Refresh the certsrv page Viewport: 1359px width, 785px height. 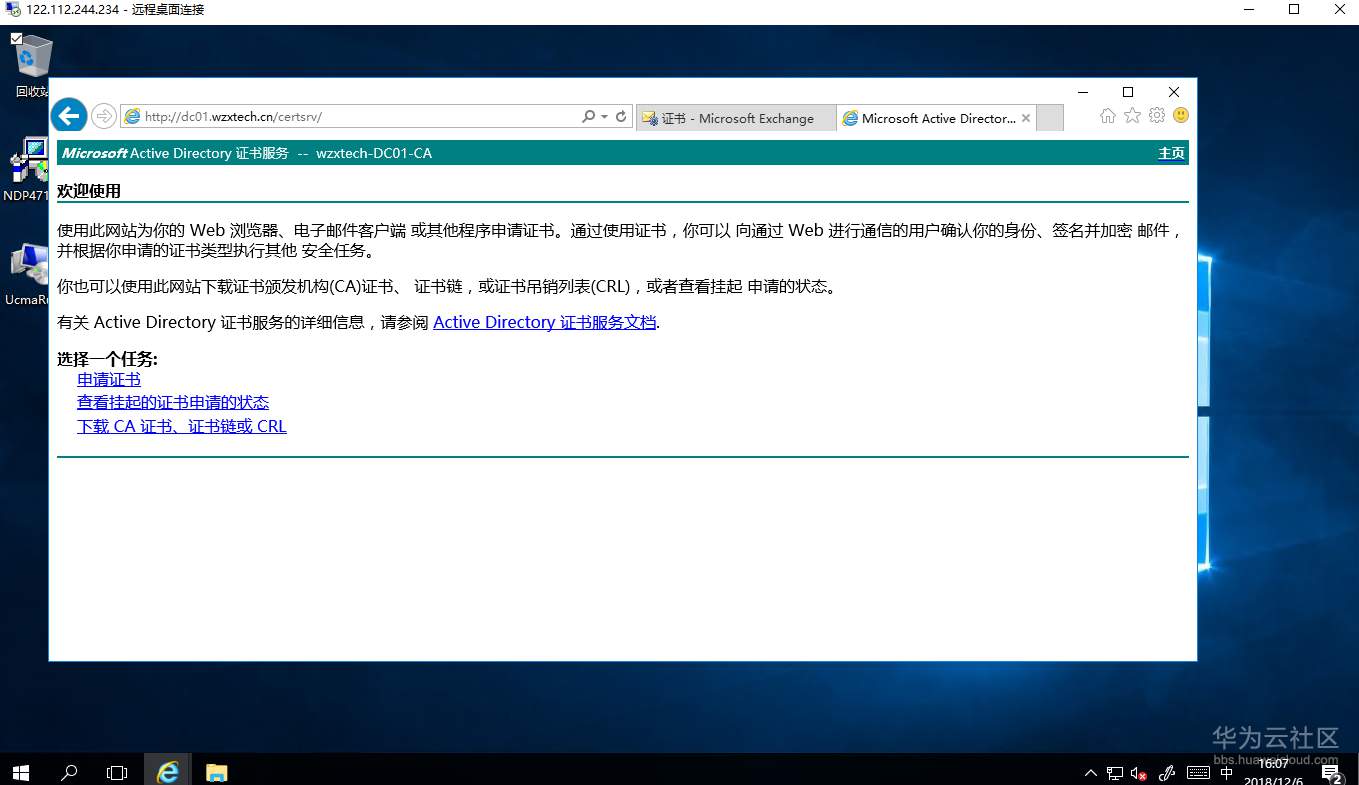tap(619, 116)
